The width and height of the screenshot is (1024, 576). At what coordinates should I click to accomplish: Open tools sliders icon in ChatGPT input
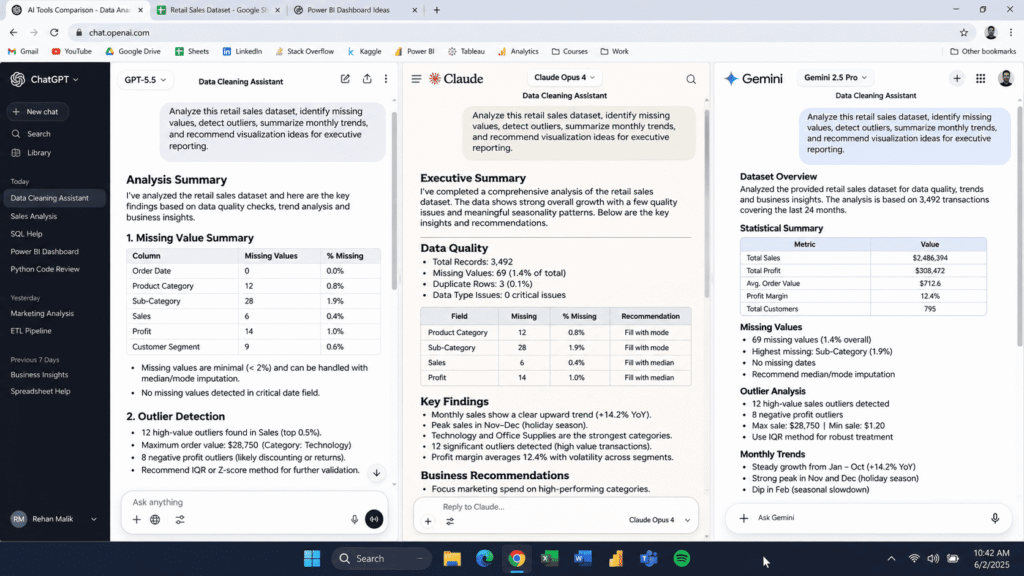(x=180, y=520)
